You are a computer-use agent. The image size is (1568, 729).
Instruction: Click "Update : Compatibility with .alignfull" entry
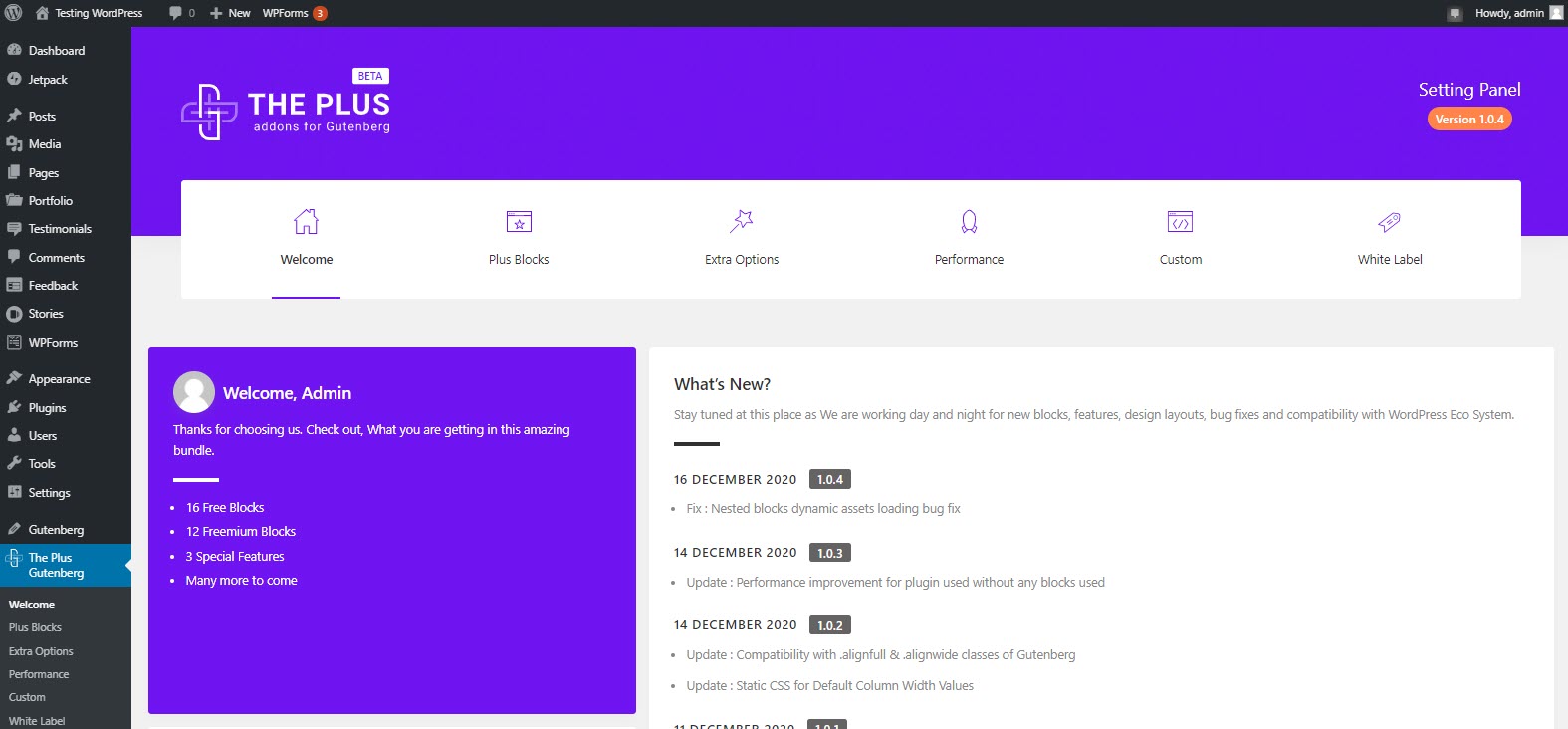pos(881,654)
